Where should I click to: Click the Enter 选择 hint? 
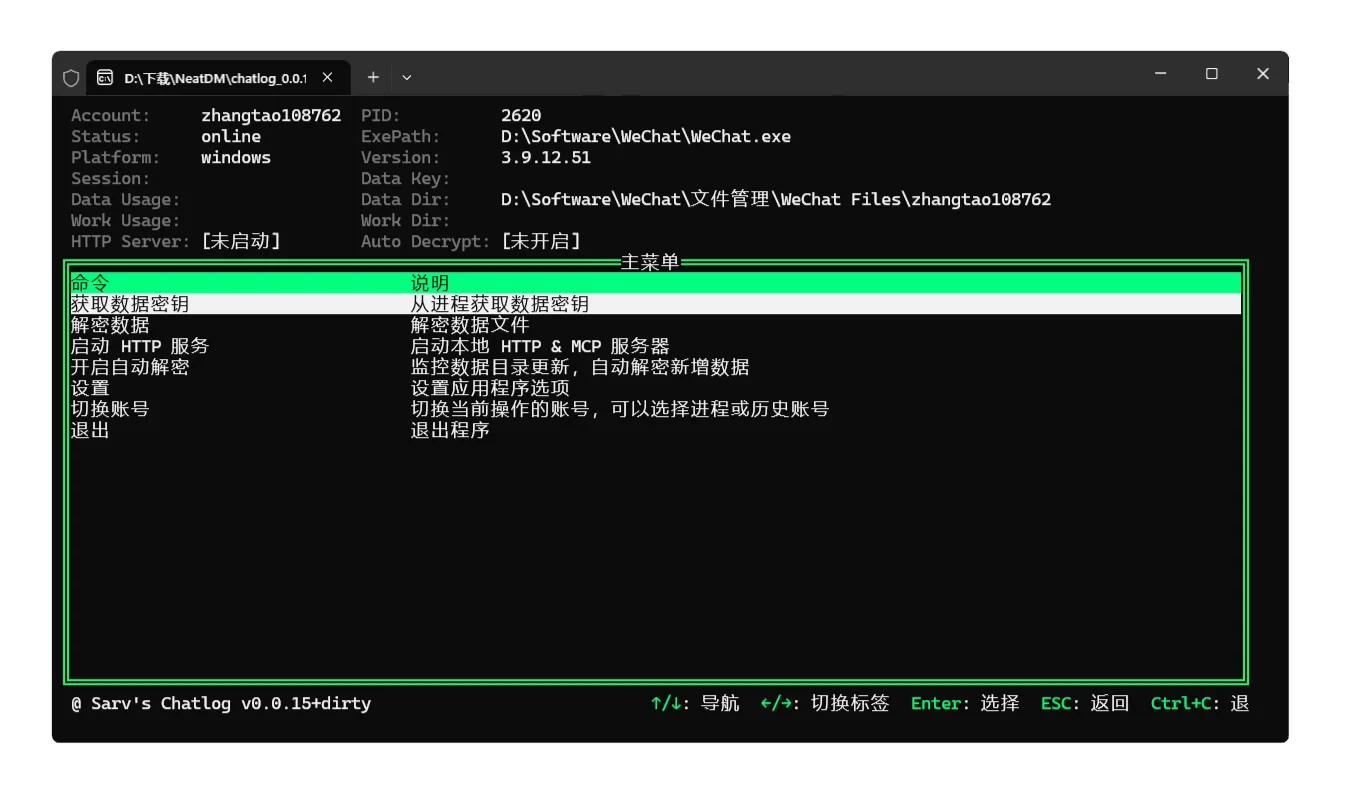[965, 703]
